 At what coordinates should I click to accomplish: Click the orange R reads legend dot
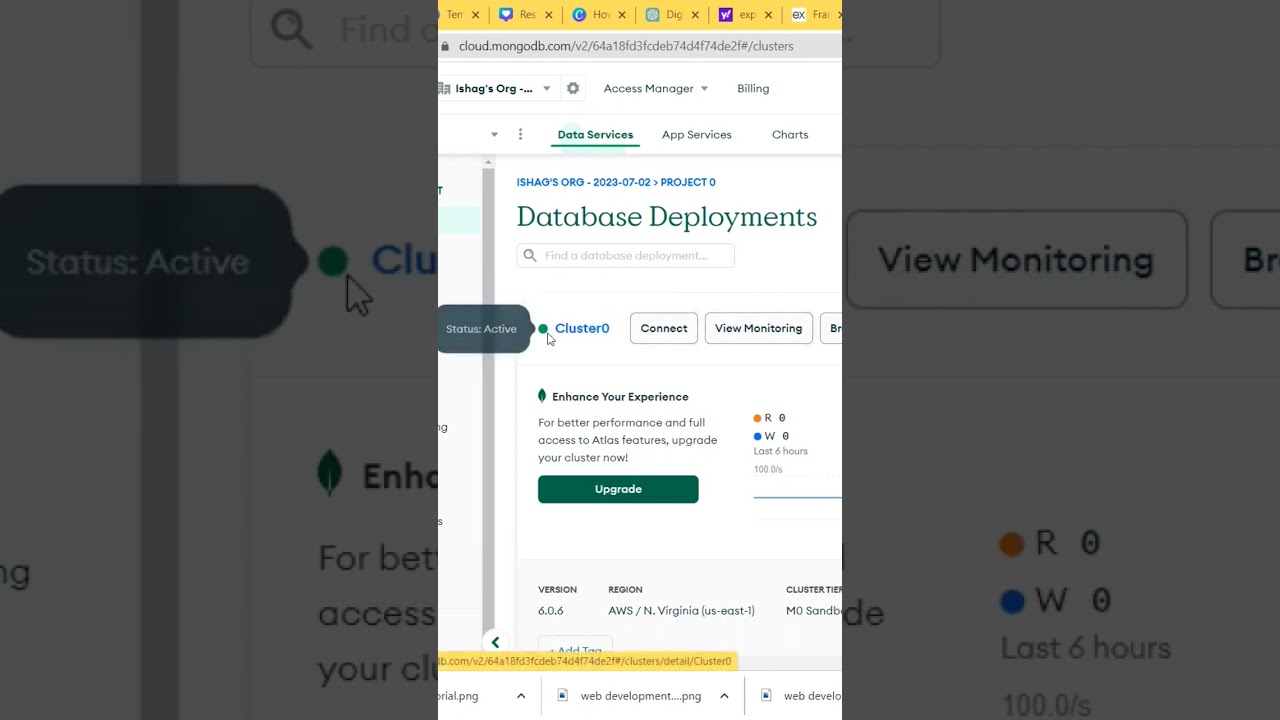click(758, 418)
